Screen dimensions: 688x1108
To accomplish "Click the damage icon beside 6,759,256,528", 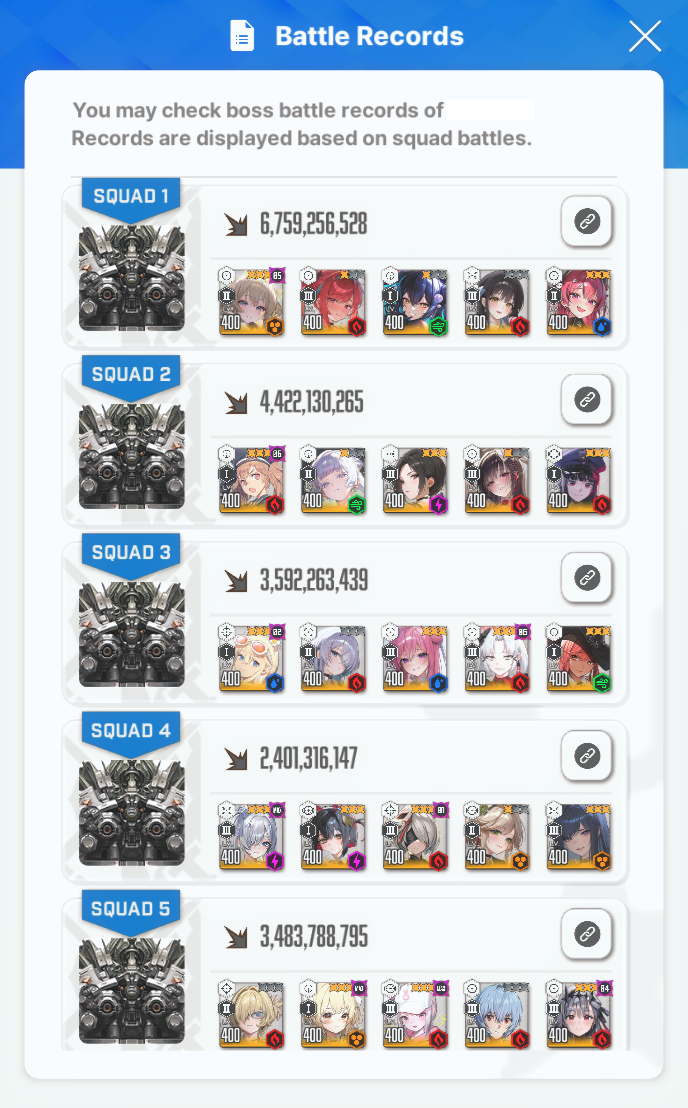I will tap(236, 224).
